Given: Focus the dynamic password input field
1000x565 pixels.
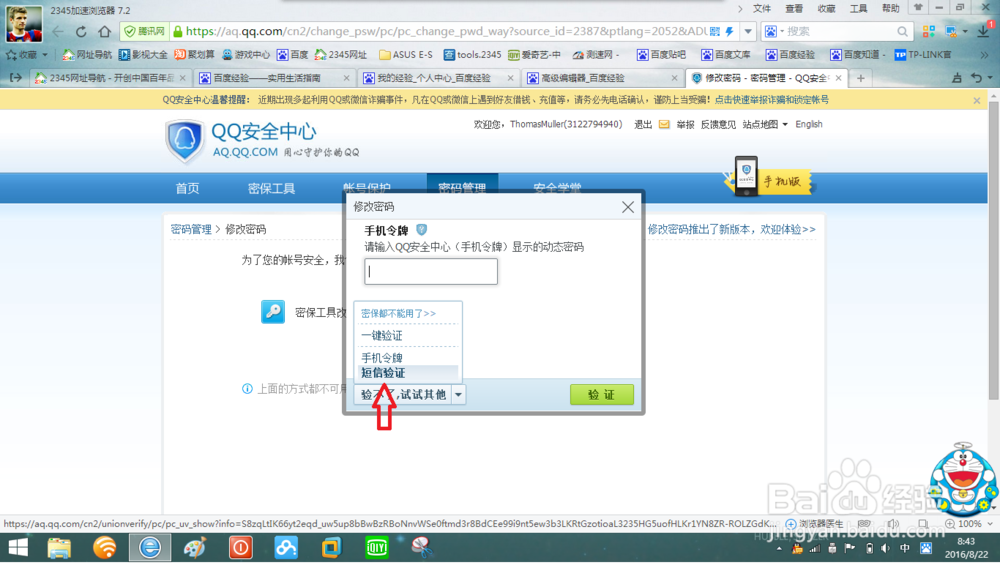Looking at the screenshot, I should [431, 272].
